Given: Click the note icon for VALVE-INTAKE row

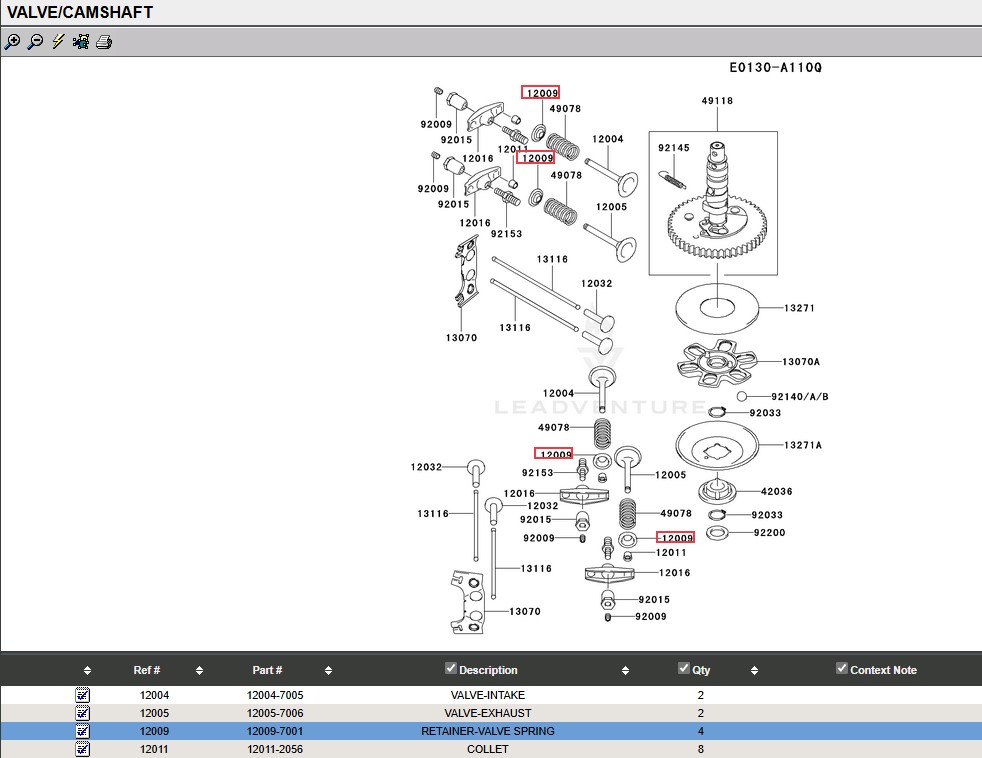Looking at the screenshot, I should click(x=82, y=695).
